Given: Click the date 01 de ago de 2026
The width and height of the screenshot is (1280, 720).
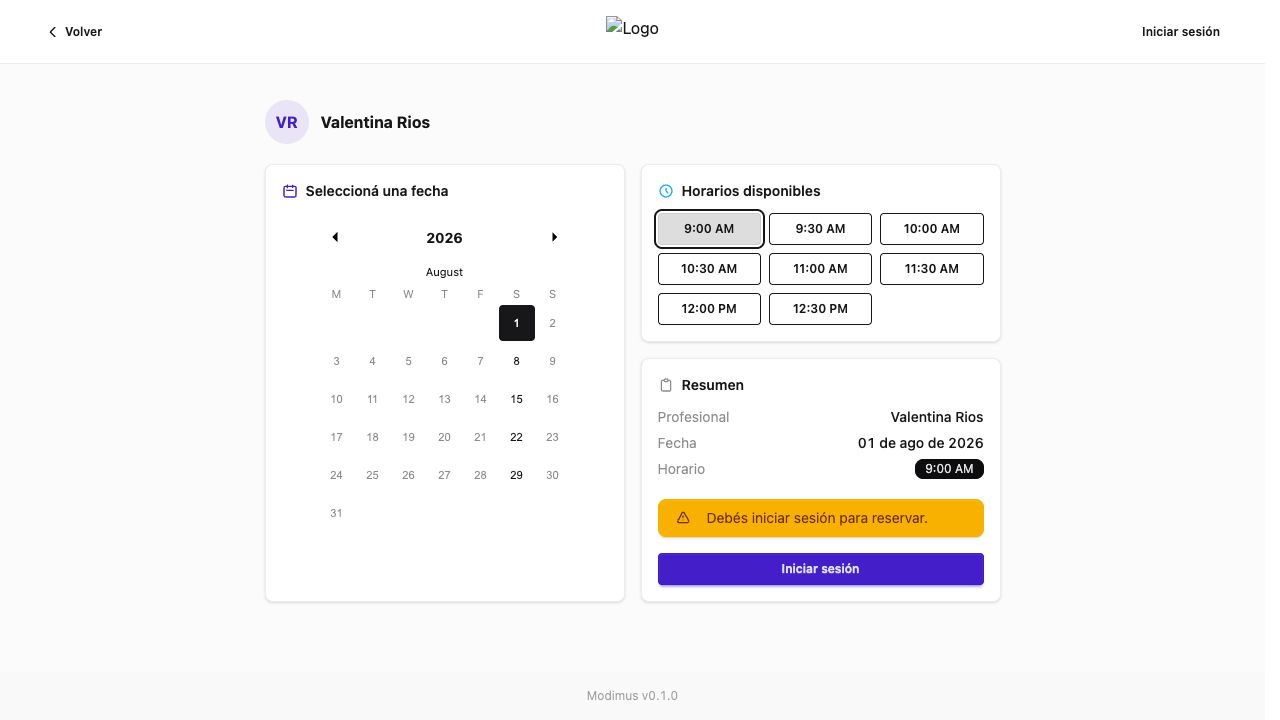Looking at the screenshot, I should pyautogui.click(x=921, y=443).
